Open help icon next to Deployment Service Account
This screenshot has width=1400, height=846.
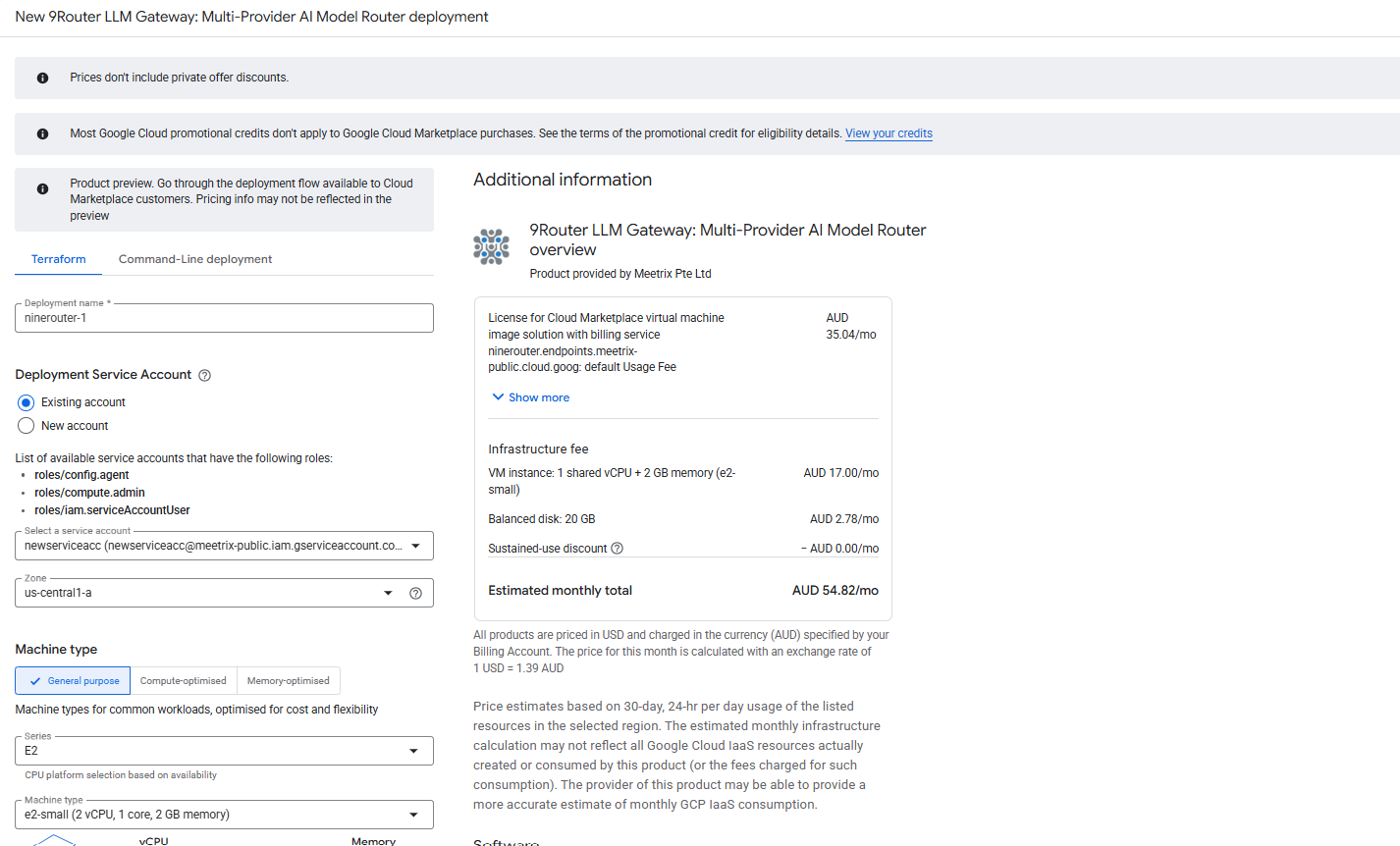pos(204,375)
